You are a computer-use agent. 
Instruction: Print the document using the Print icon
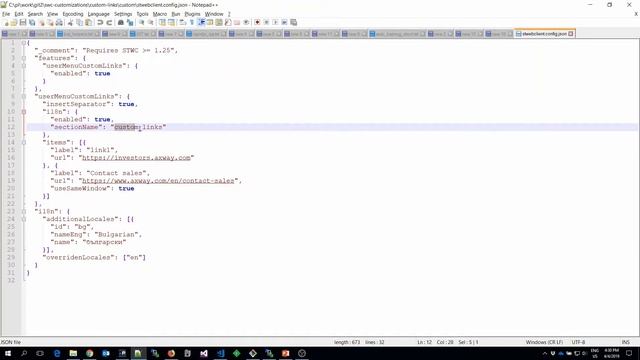pyautogui.click(x=59, y=22)
